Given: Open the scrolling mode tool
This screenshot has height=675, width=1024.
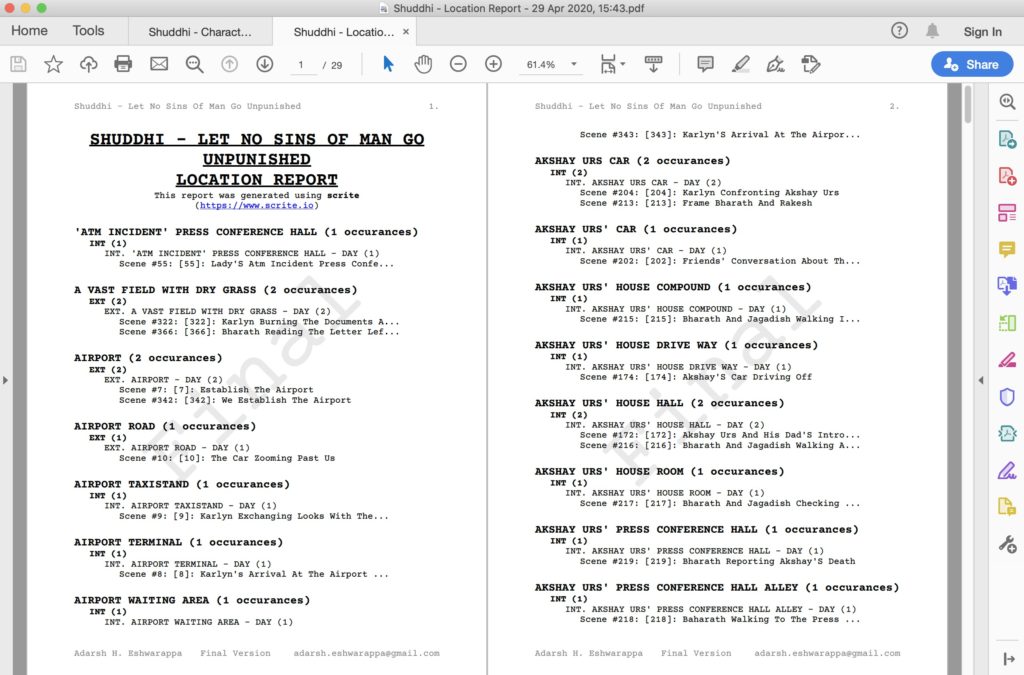Looking at the screenshot, I should [653, 64].
